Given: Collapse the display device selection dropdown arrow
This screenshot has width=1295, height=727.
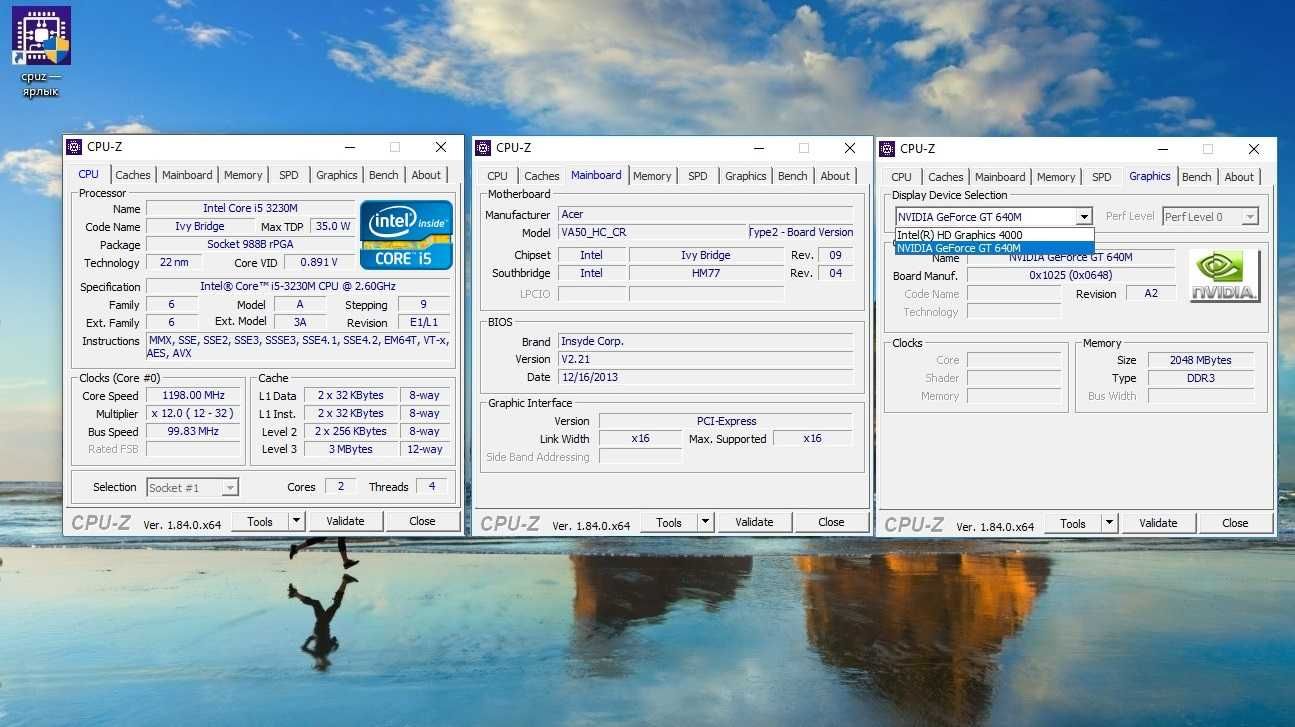Looking at the screenshot, I should [1084, 217].
